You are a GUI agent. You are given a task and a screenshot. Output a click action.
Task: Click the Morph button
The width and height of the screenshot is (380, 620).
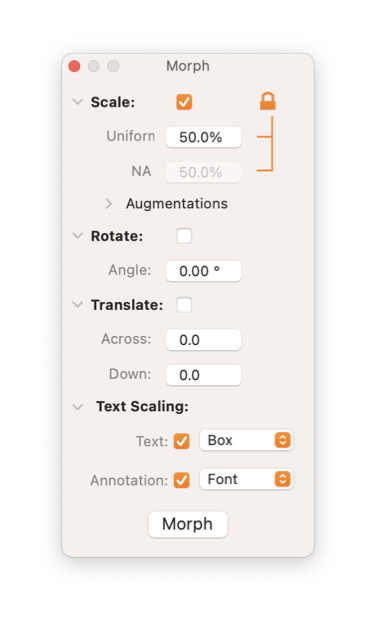[x=188, y=524]
